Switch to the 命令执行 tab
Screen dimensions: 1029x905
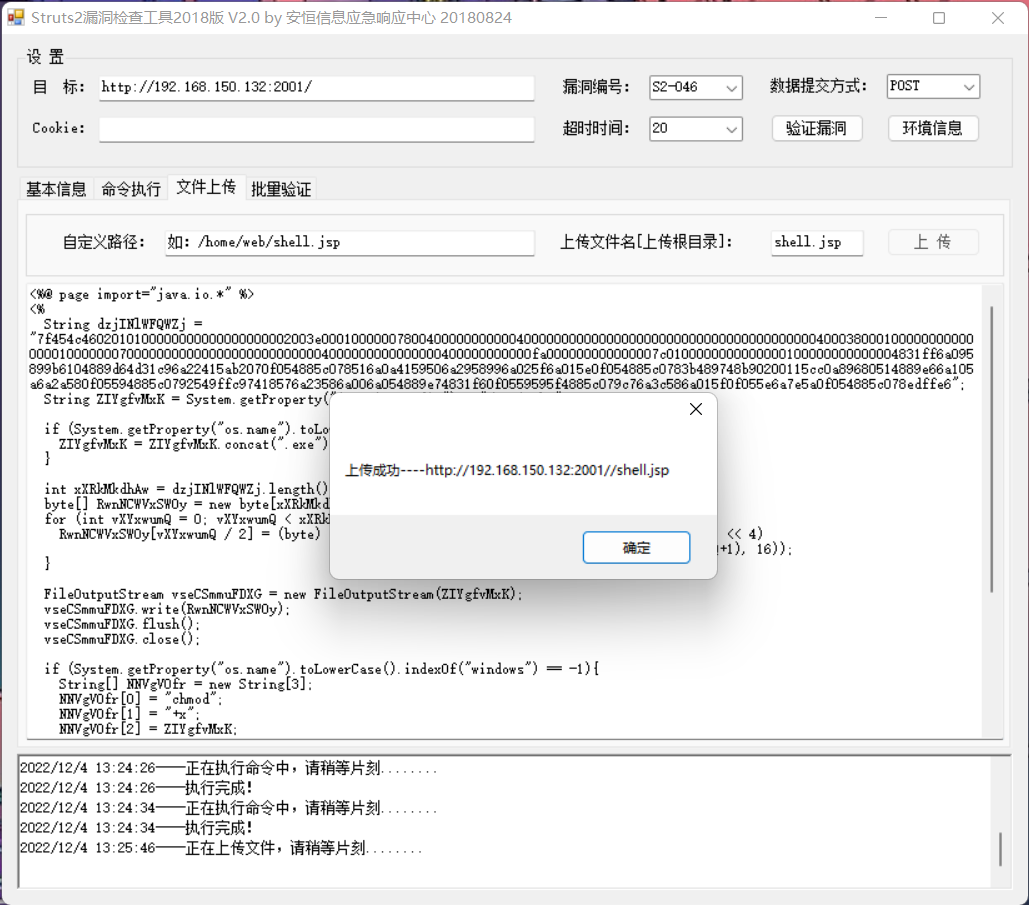point(131,189)
